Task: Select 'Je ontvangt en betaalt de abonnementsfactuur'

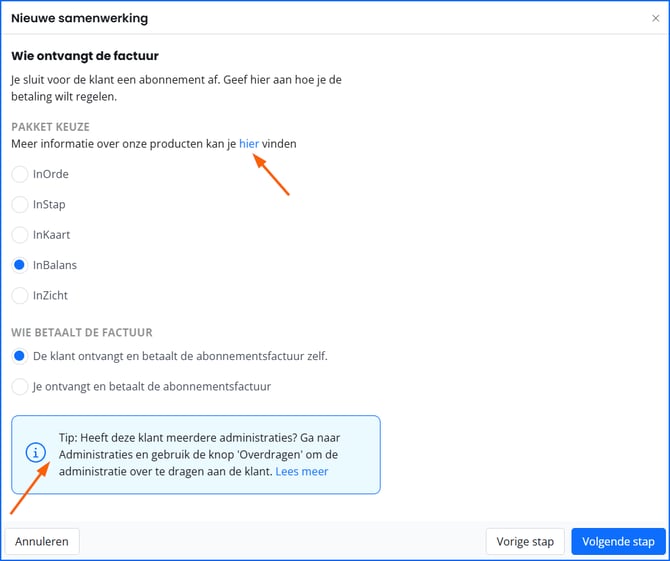Action: (20, 387)
